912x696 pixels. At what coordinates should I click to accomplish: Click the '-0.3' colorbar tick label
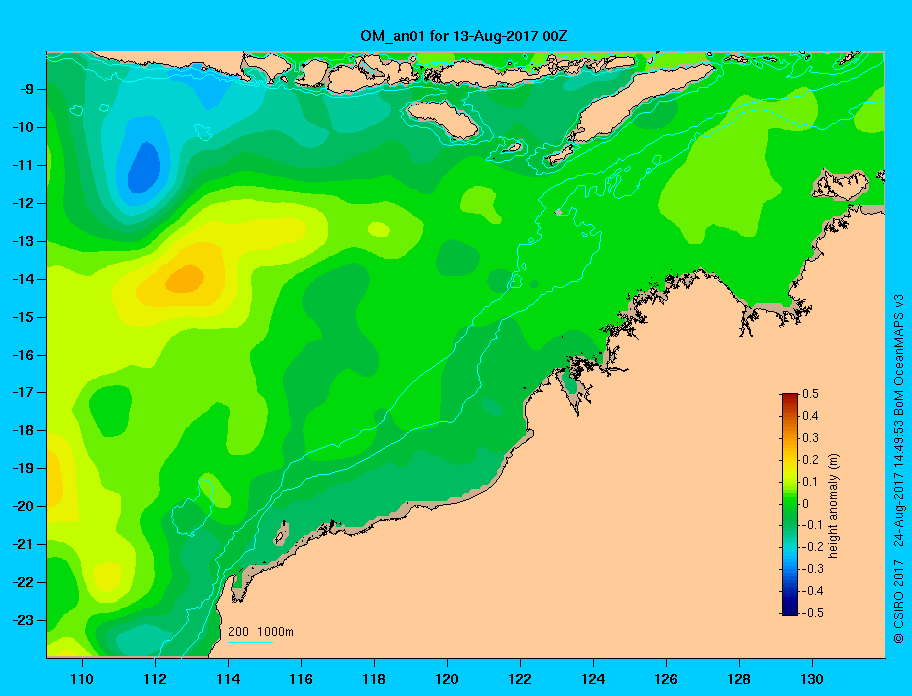coord(813,569)
